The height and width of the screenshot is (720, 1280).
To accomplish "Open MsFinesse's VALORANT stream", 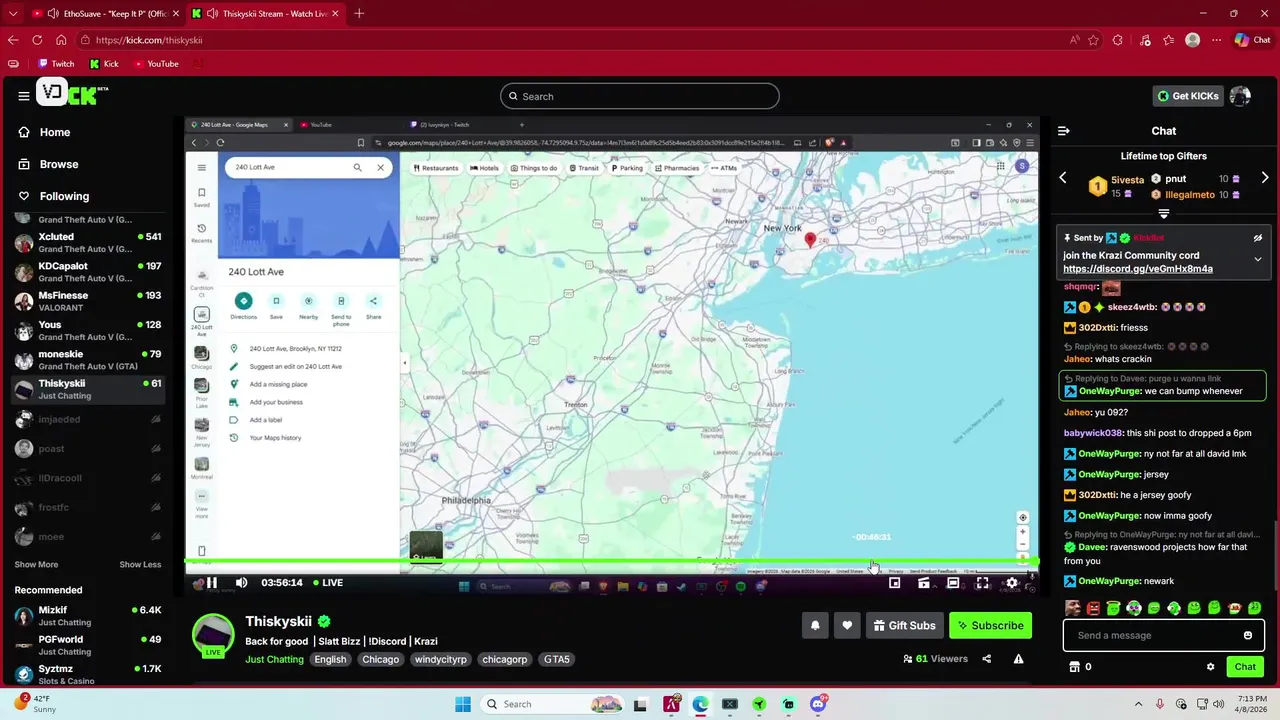I will [x=88, y=302].
